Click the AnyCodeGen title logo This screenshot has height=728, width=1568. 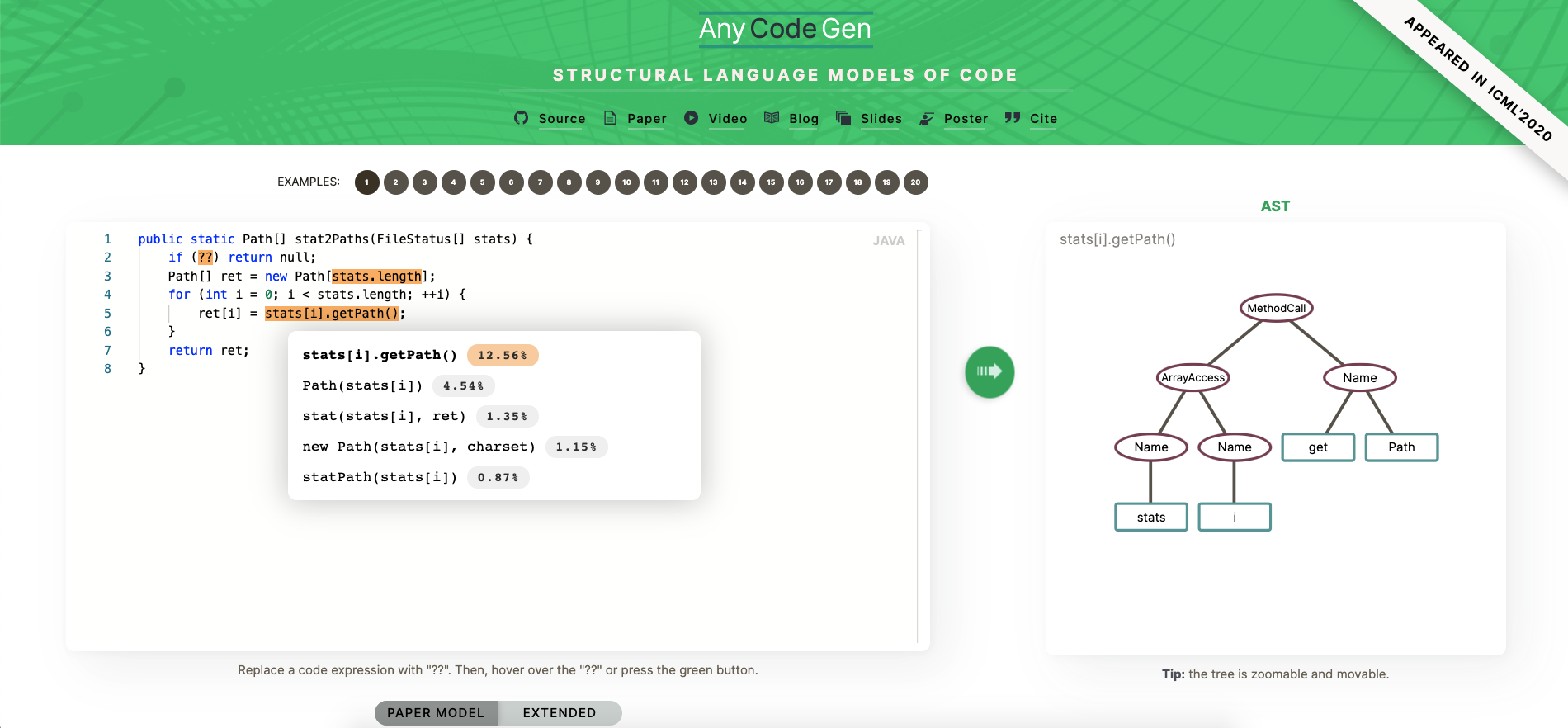point(786,29)
